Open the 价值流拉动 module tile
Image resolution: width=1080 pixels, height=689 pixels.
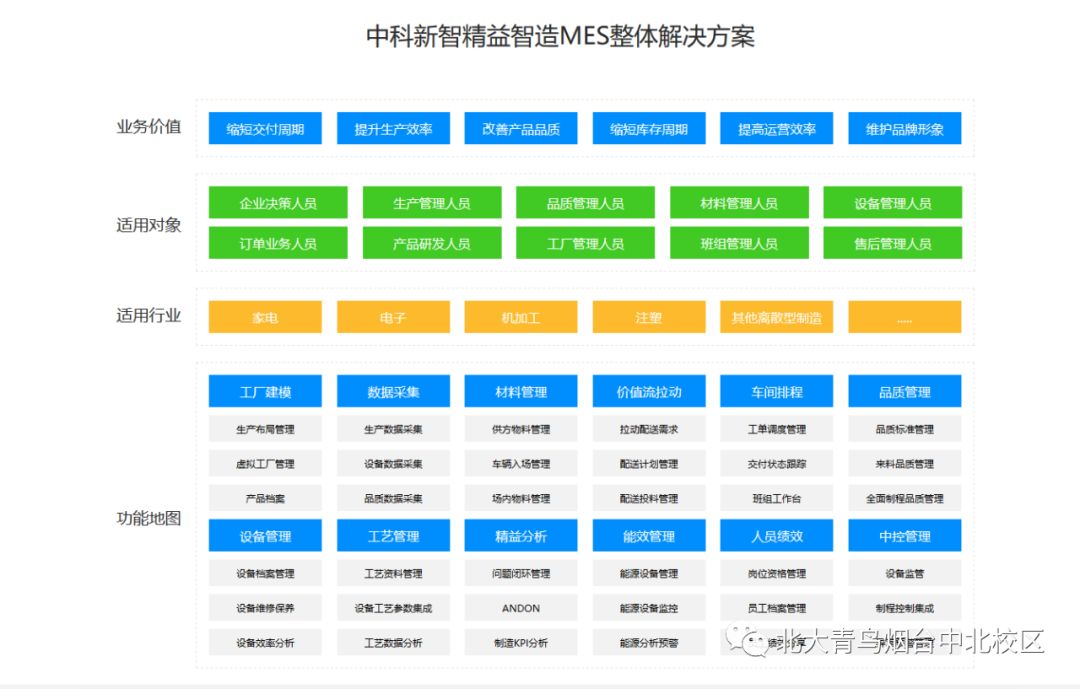click(x=648, y=390)
